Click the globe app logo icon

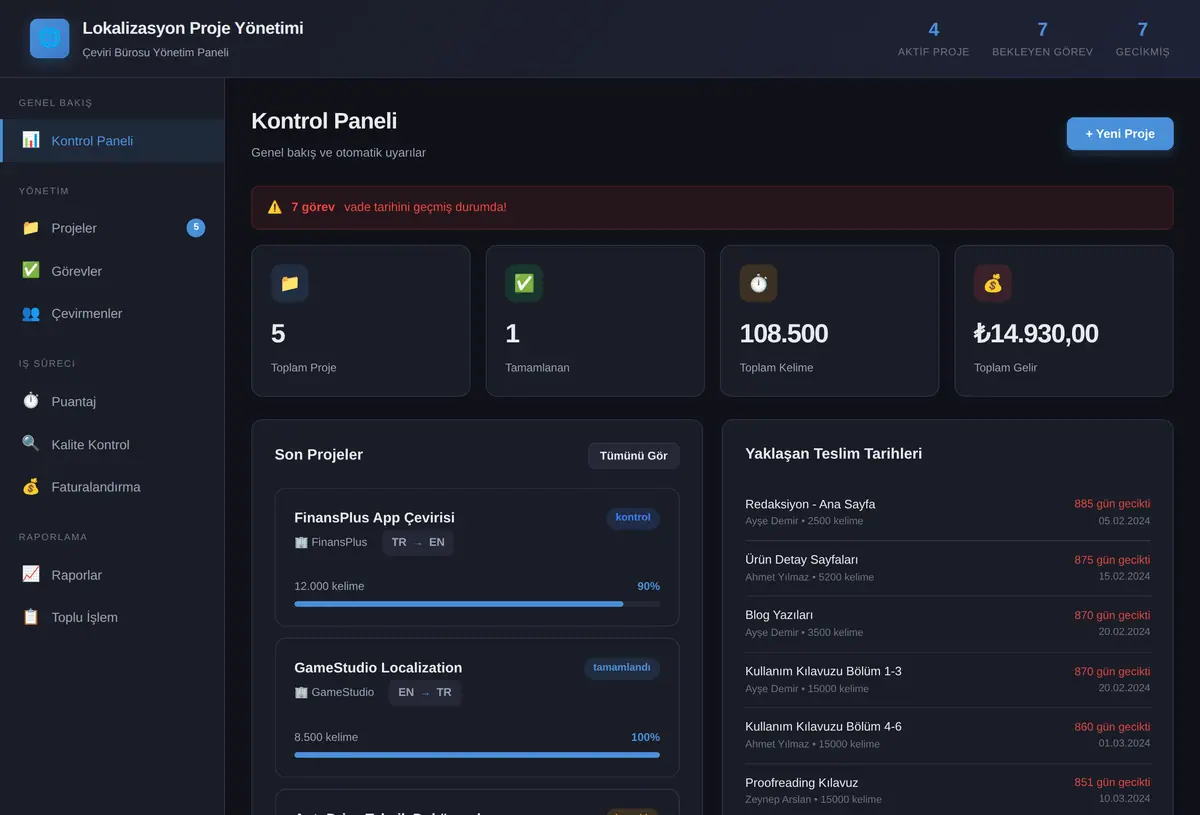coord(50,38)
